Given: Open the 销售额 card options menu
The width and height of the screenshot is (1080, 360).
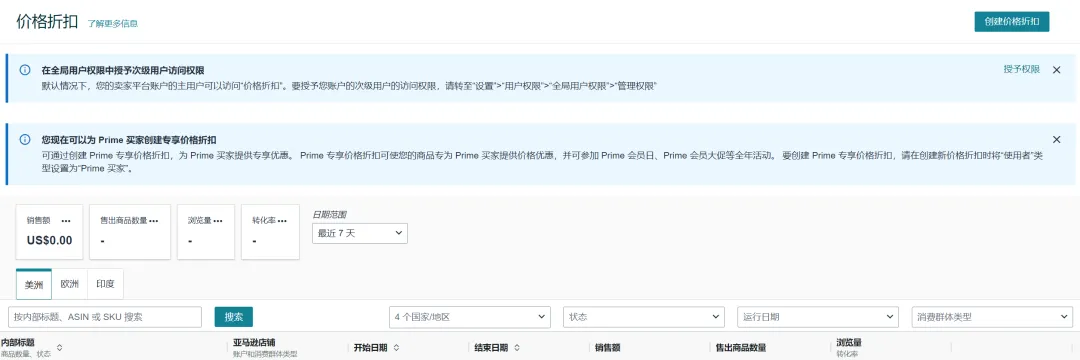Looking at the screenshot, I should click(66, 221).
